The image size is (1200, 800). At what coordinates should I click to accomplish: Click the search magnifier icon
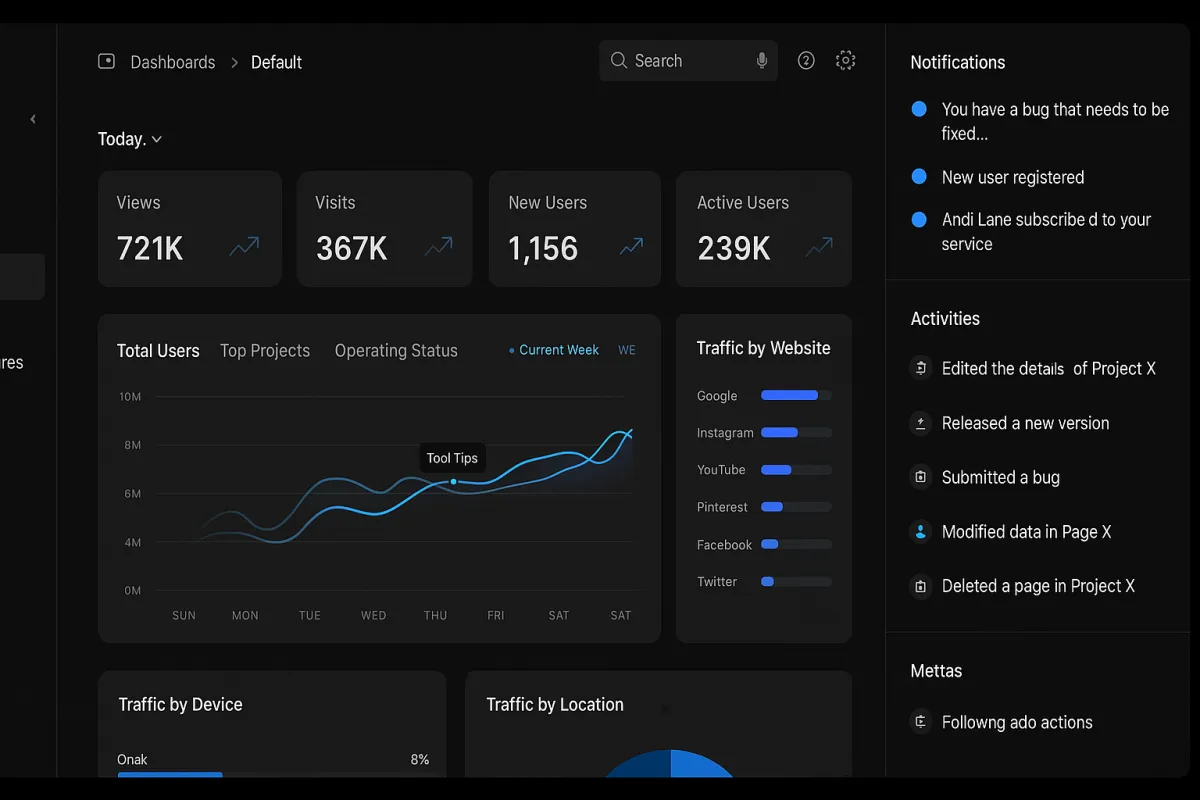click(x=619, y=61)
